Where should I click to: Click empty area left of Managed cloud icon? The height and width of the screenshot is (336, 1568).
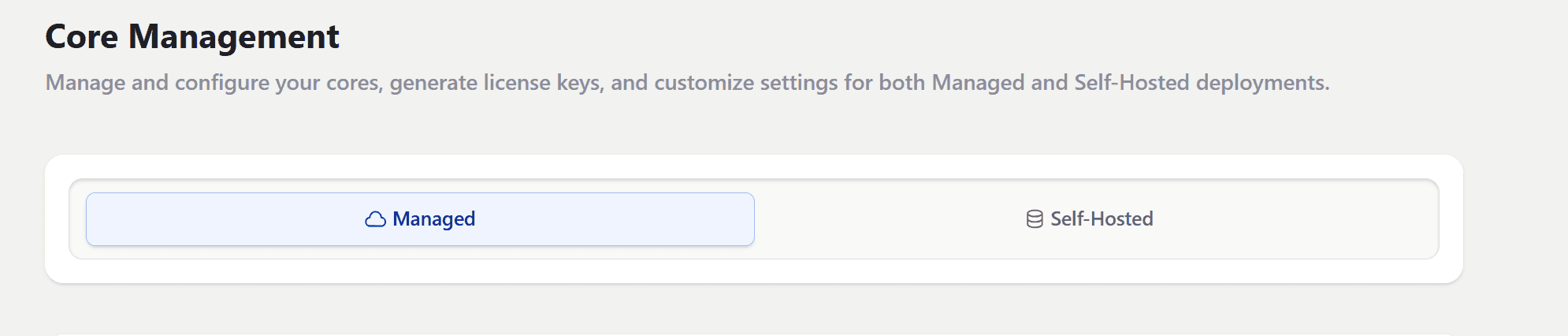(x=225, y=219)
